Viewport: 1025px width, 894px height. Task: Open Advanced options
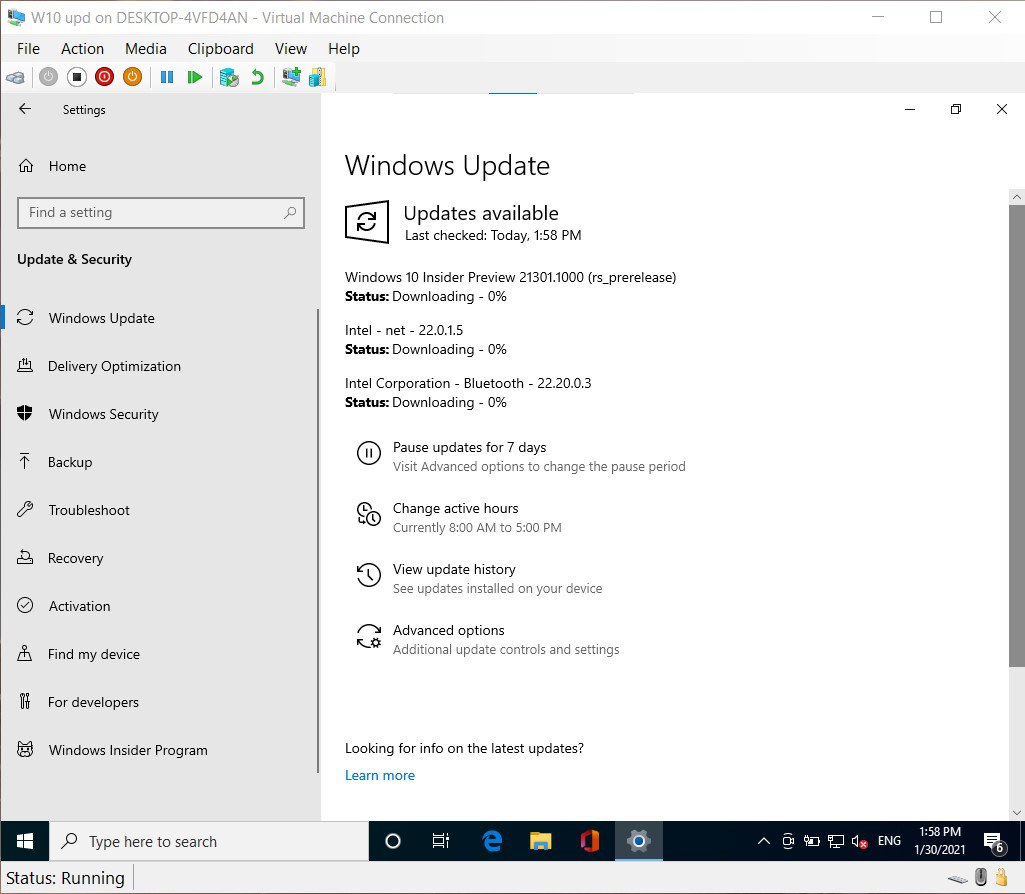[488, 639]
